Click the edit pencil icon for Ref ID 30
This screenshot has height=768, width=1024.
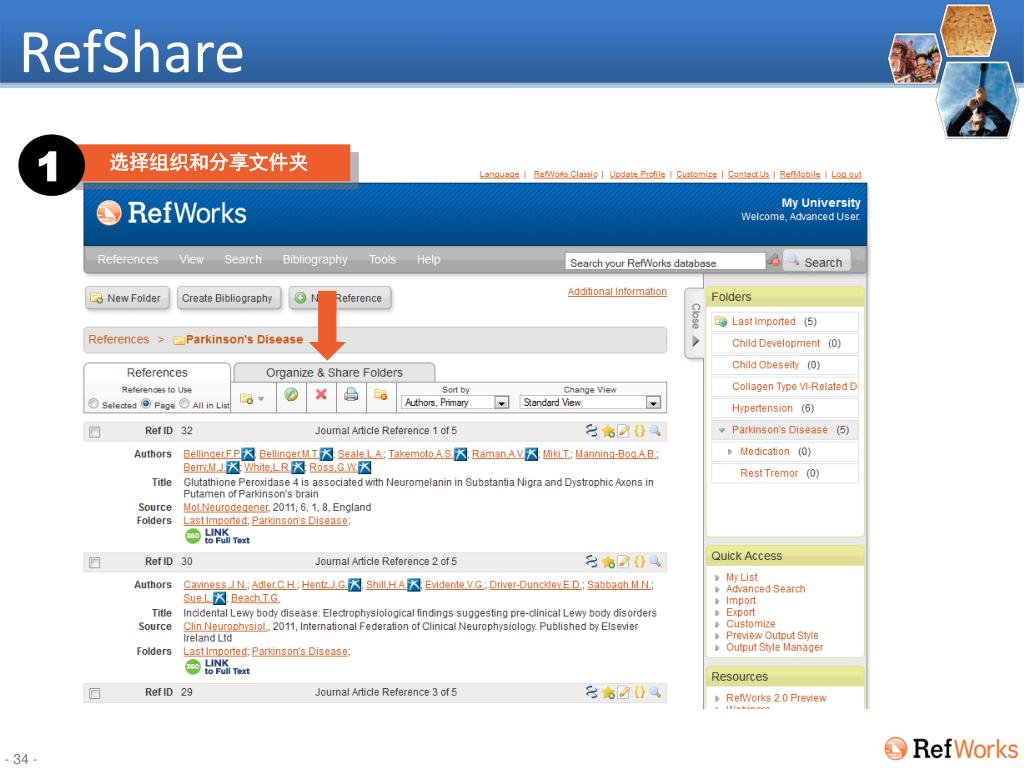(624, 562)
